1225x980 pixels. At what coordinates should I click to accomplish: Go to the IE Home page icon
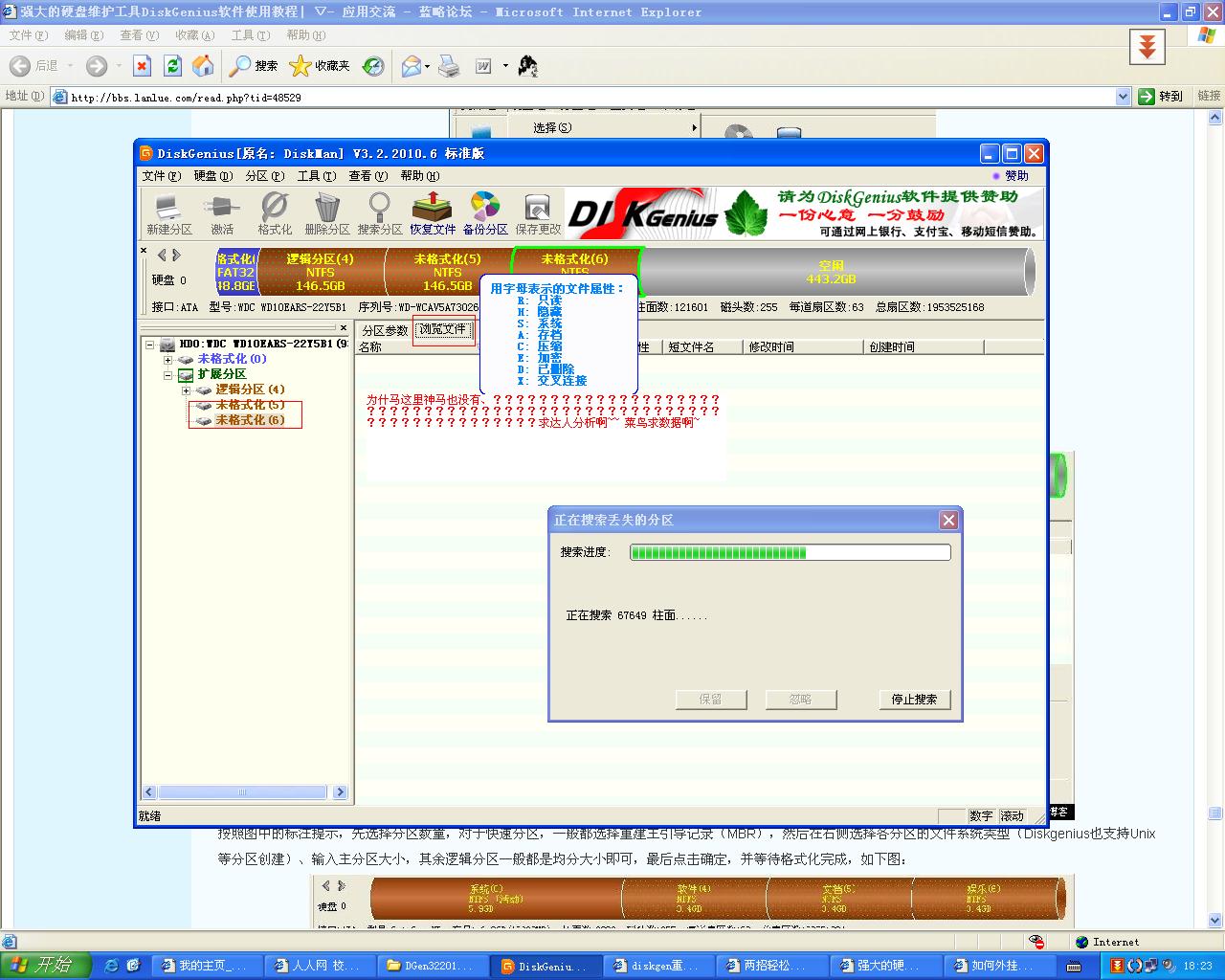tap(203, 66)
